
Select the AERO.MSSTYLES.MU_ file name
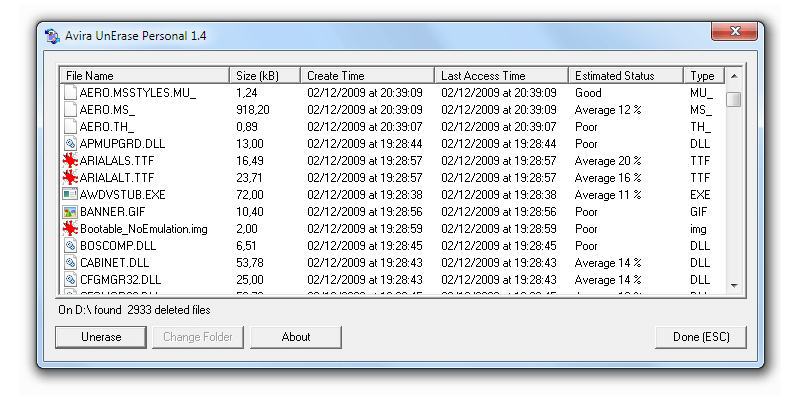(x=138, y=93)
